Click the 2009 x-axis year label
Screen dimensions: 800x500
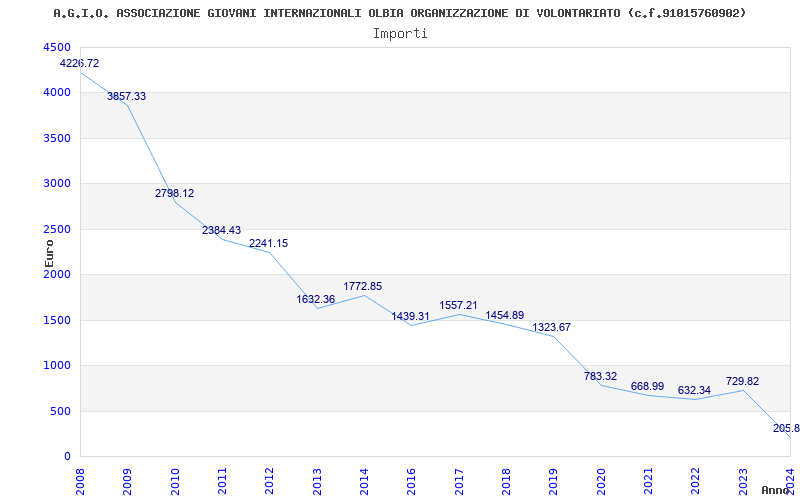pyautogui.click(x=128, y=482)
